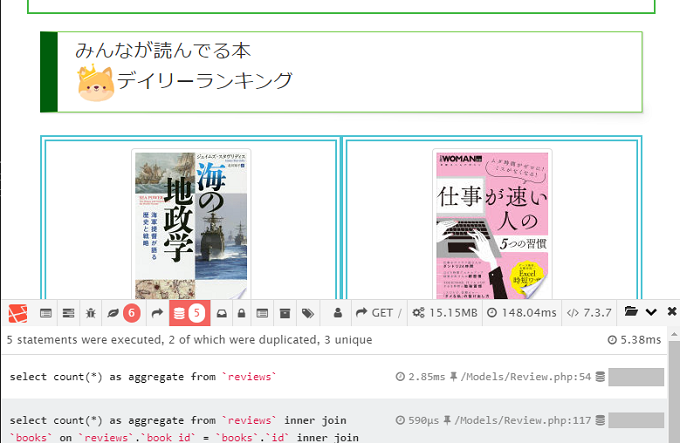Click the PHP version 7.3.7 indicator
The height and width of the screenshot is (443, 680).
coord(589,313)
